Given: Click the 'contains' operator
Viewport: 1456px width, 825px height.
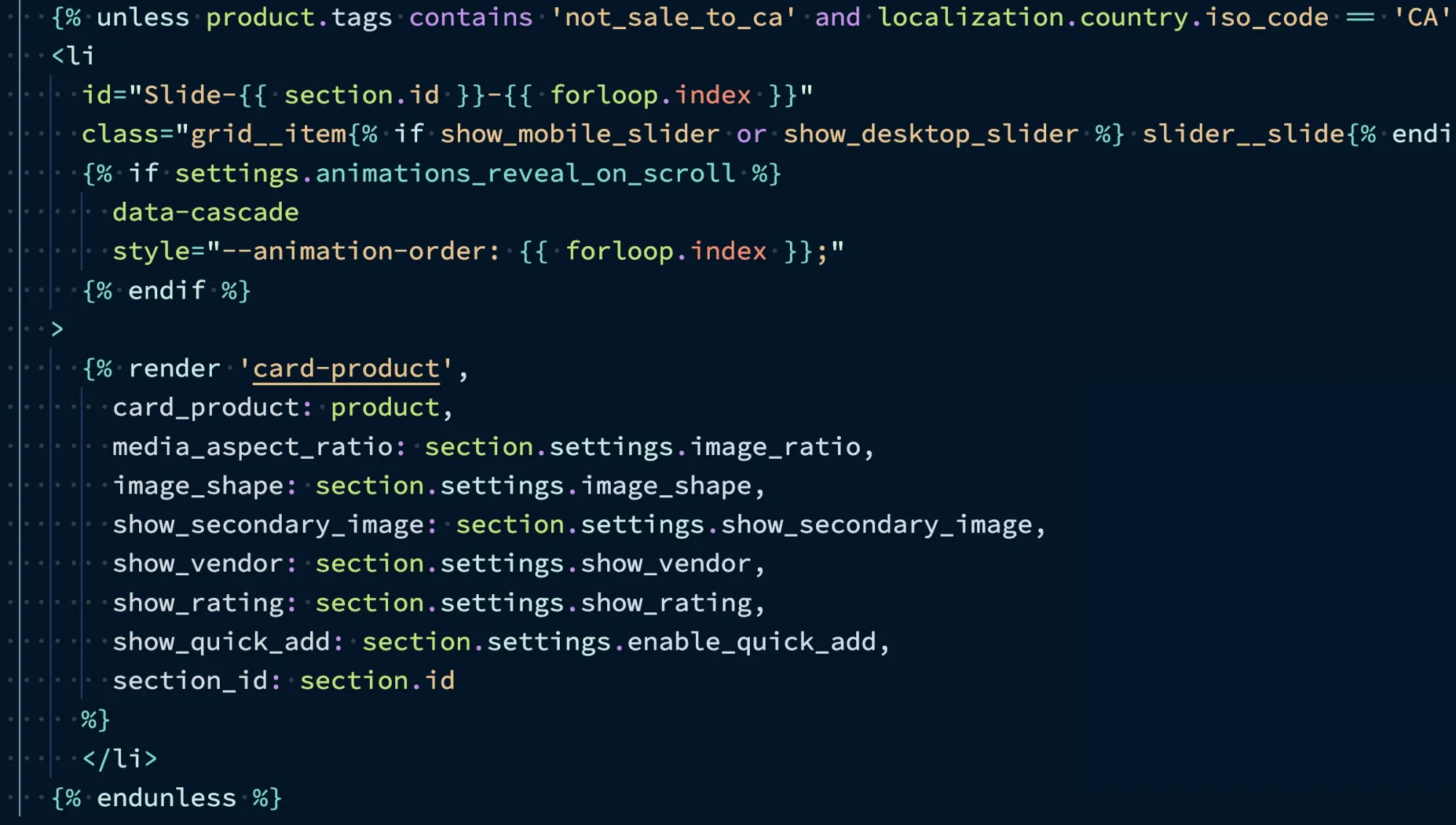Looking at the screenshot, I should [x=471, y=17].
